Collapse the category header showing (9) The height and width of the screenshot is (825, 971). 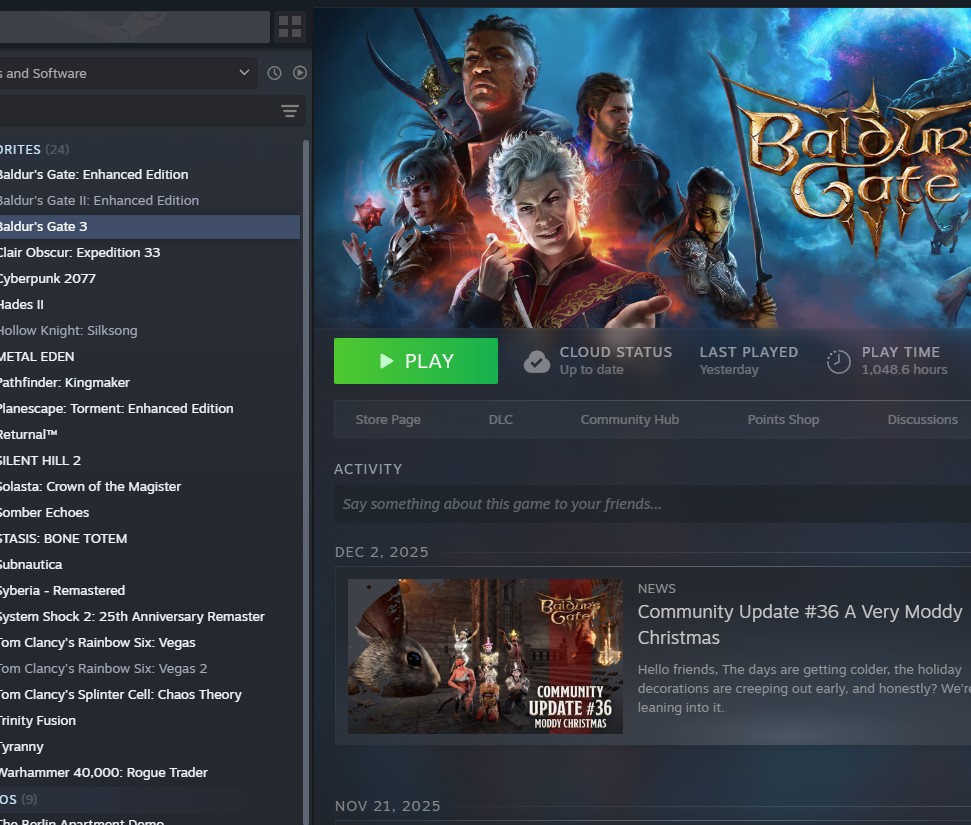click(x=19, y=799)
